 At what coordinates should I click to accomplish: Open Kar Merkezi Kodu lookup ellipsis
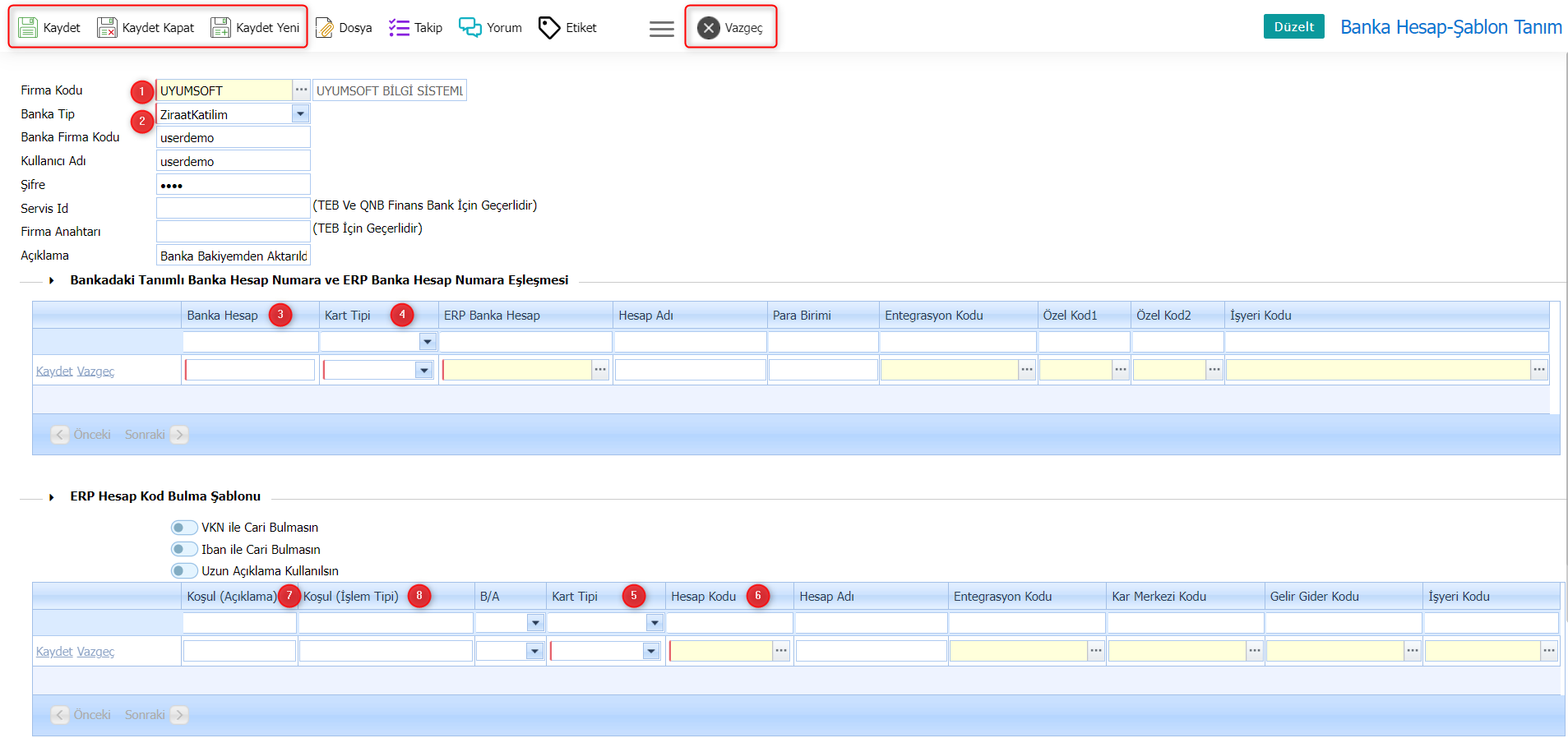(1255, 651)
